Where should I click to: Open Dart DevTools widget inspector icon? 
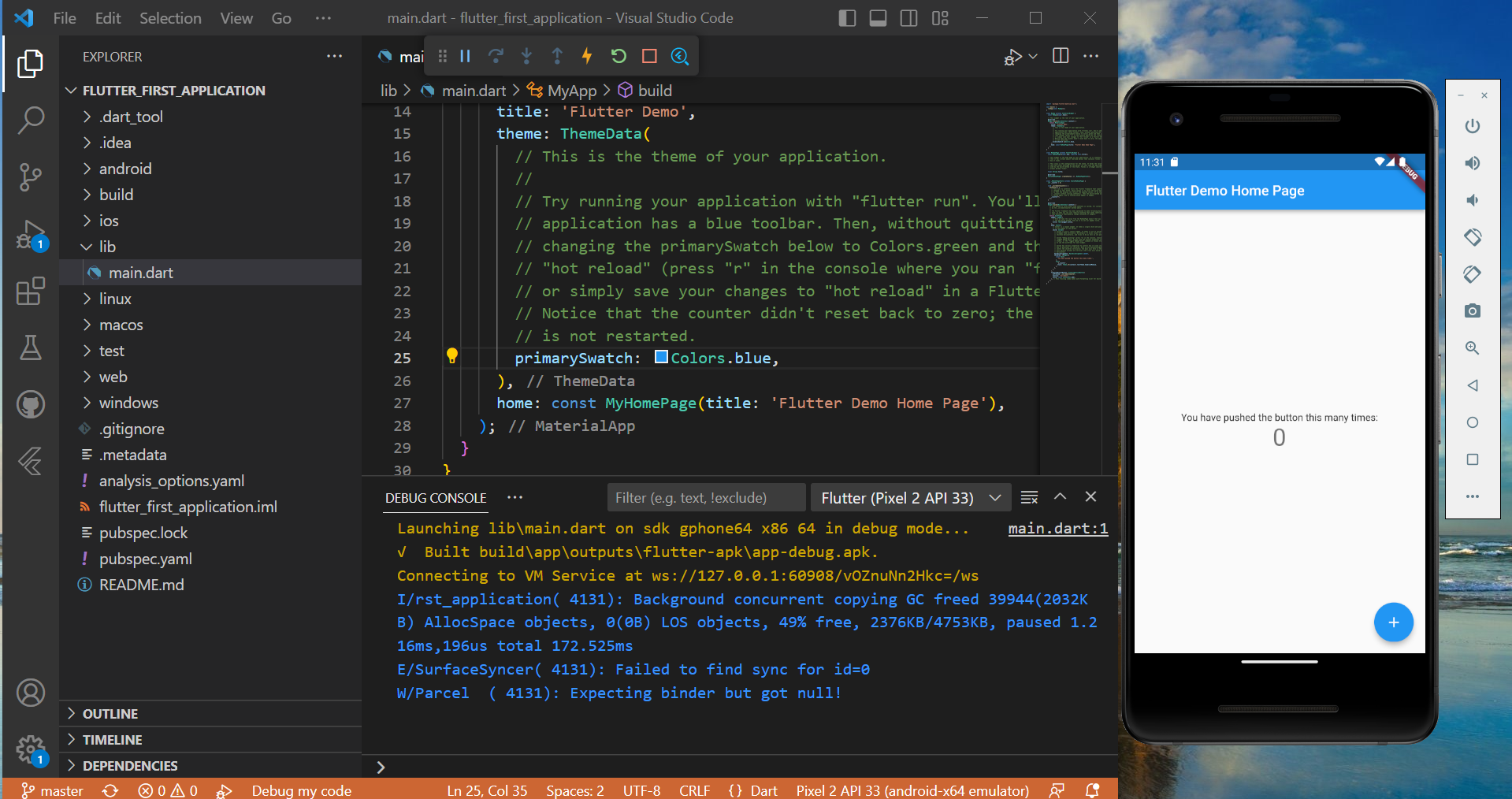pyautogui.click(x=680, y=56)
